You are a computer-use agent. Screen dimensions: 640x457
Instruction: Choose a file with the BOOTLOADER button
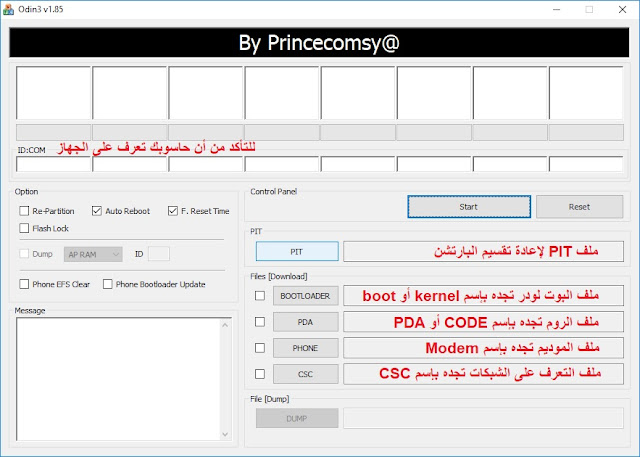[306, 296]
